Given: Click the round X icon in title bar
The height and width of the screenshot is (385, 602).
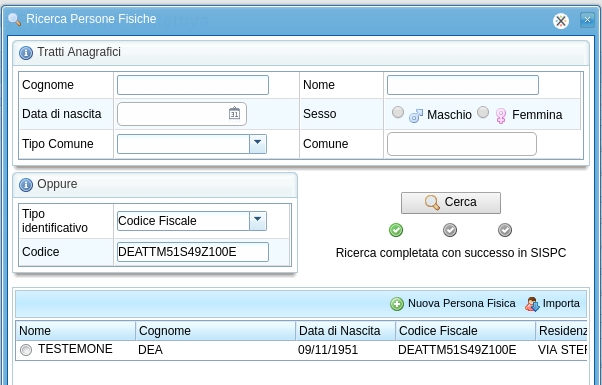Looking at the screenshot, I should coord(561,21).
